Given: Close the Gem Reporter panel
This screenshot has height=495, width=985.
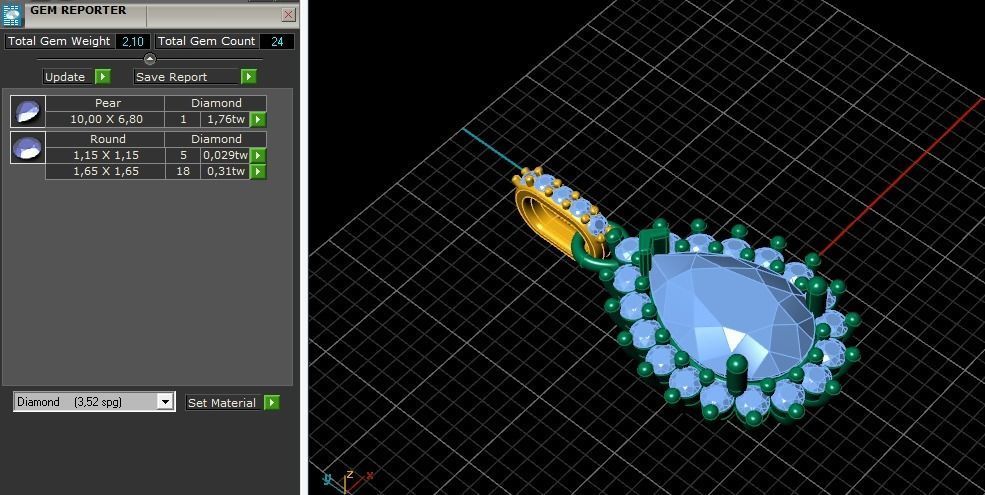Looking at the screenshot, I should 288,14.
